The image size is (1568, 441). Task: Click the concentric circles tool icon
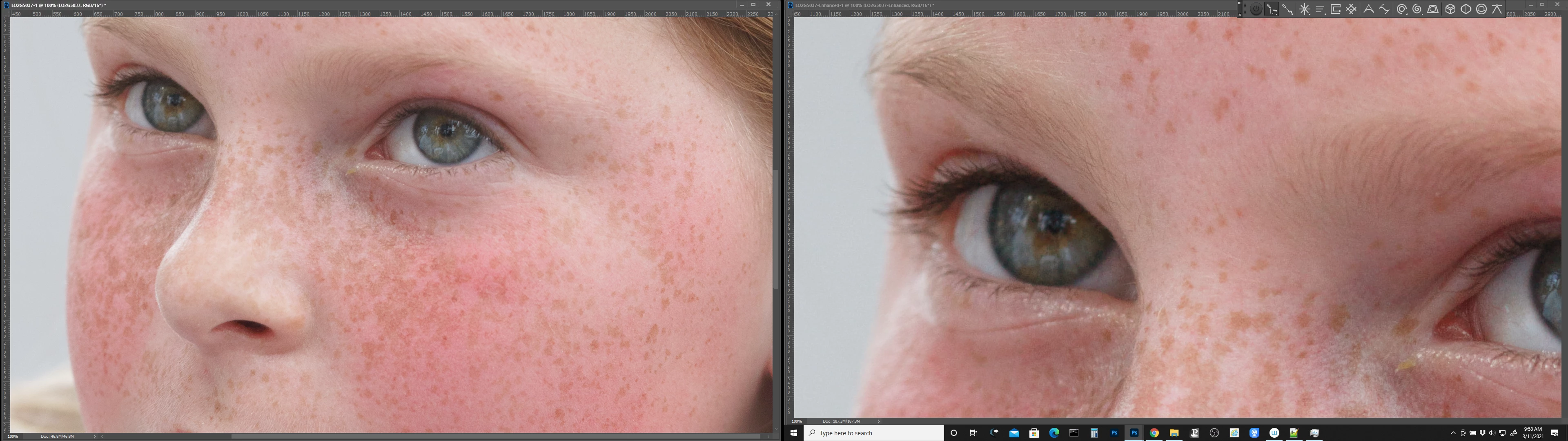(1402, 9)
